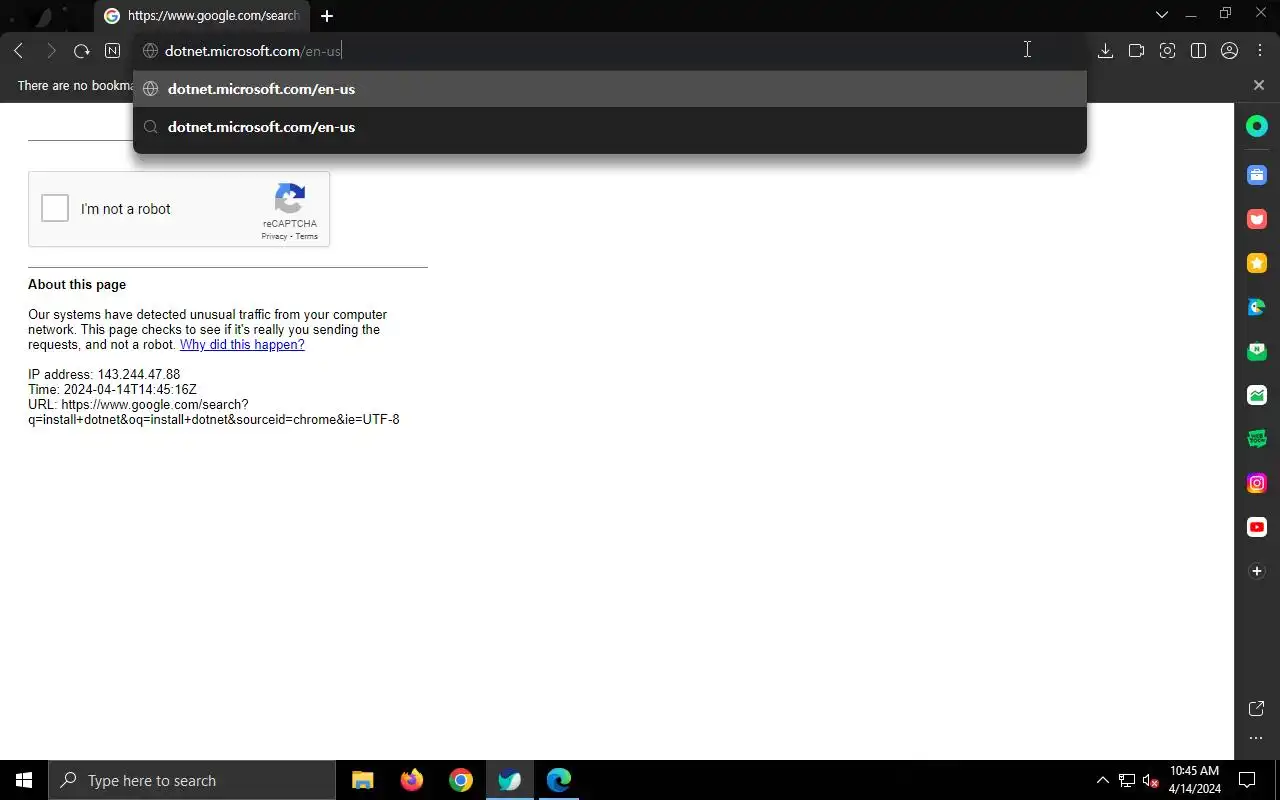Open the green ring sidebar icon
Screen dimensions: 1280x800
click(x=1257, y=126)
